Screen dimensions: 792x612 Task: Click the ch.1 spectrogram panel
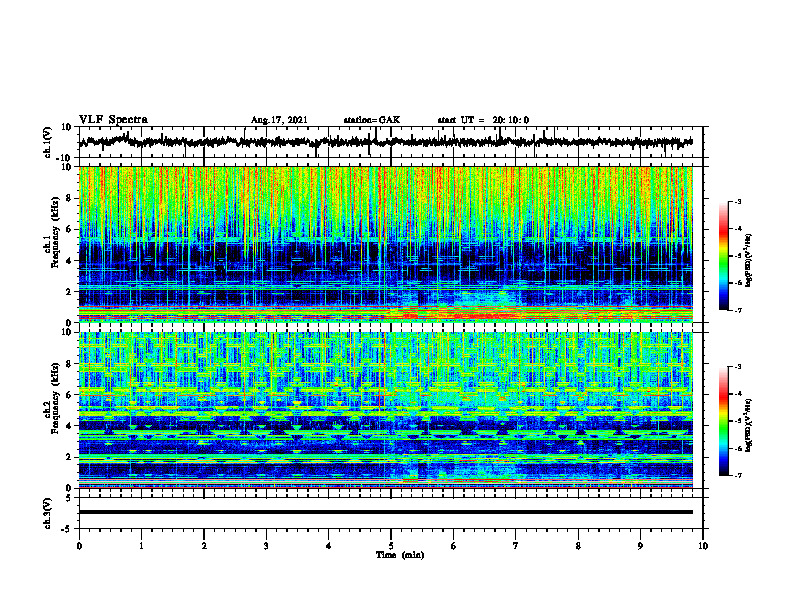(386, 244)
